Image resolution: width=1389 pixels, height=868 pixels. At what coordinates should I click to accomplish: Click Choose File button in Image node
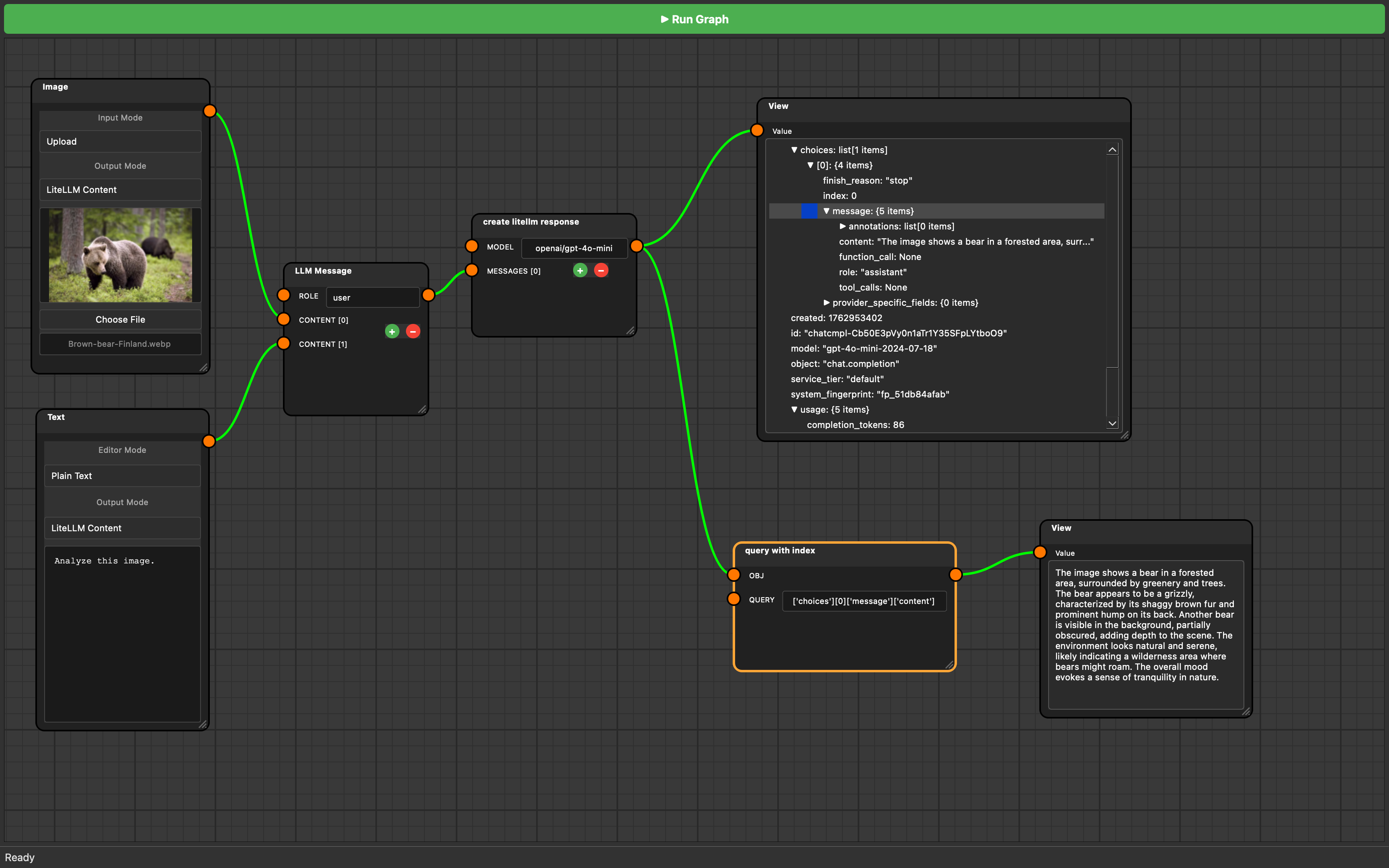pos(120,319)
